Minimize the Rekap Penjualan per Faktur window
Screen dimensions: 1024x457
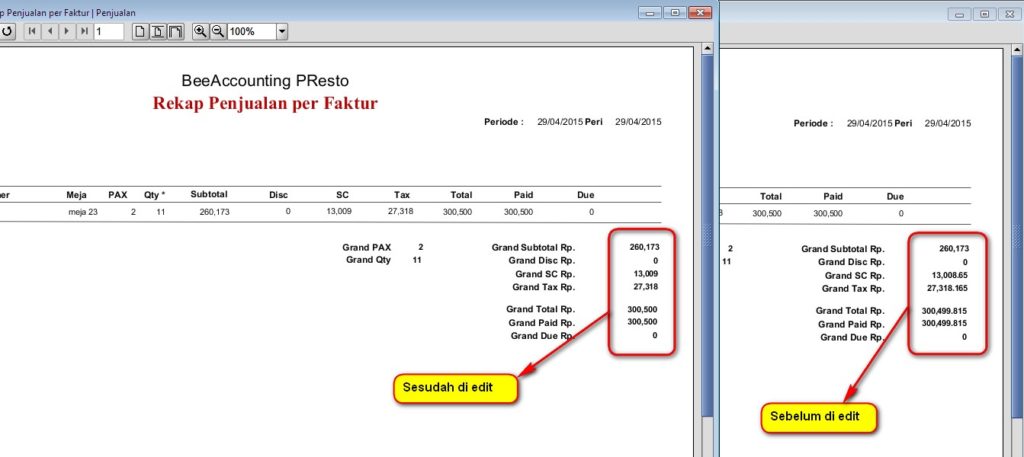coord(651,13)
